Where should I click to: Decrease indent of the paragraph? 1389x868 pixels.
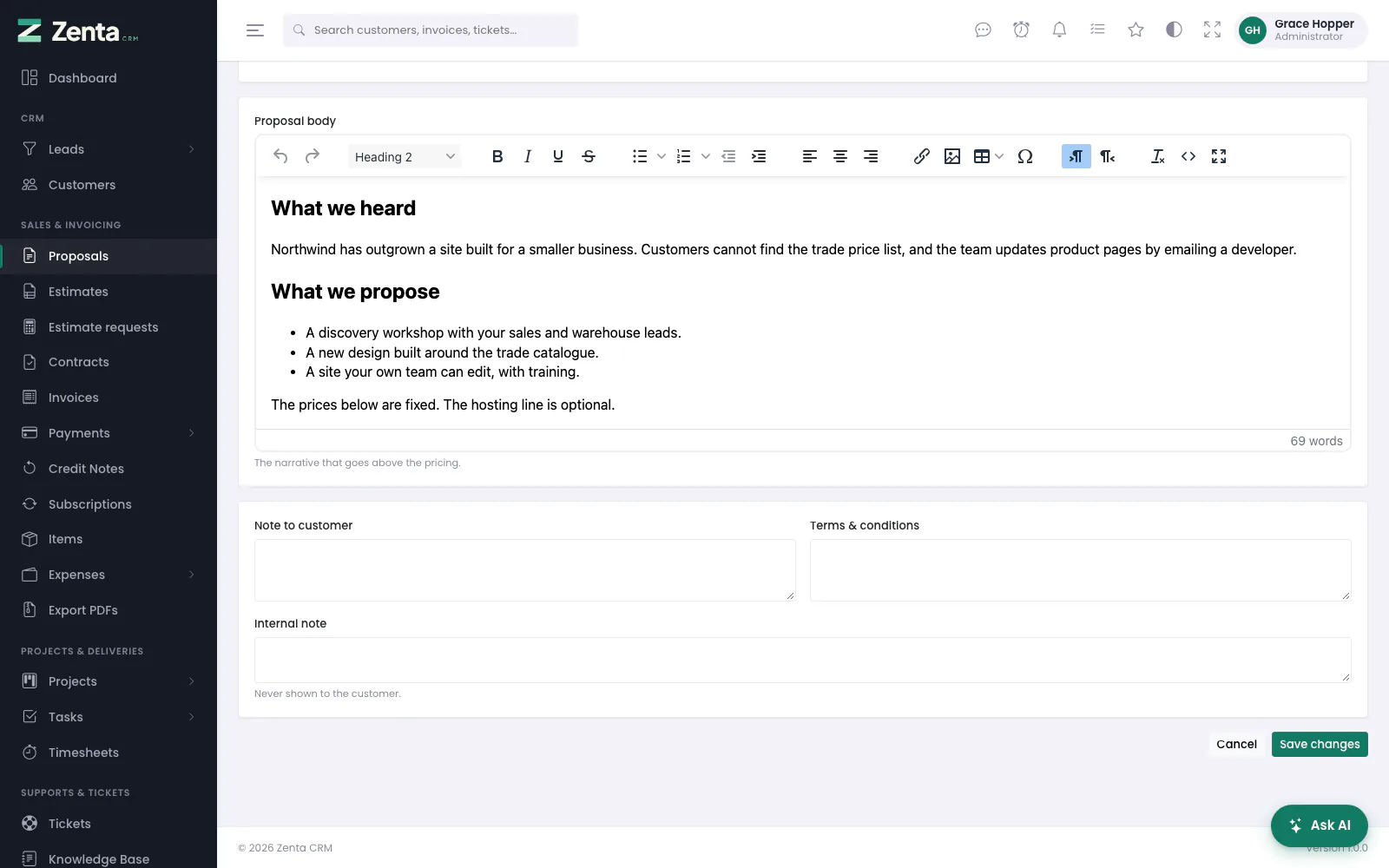pyautogui.click(x=728, y=156)
